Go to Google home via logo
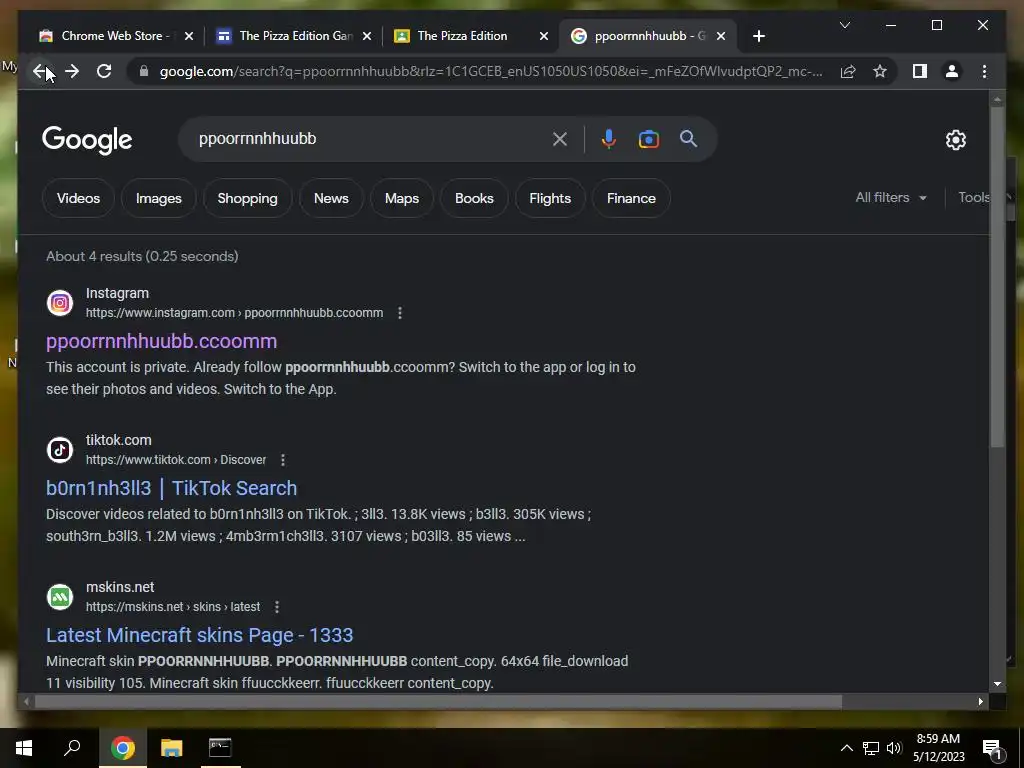Image resolution: width=1024 pixels, height=768 pixels. 87,140
